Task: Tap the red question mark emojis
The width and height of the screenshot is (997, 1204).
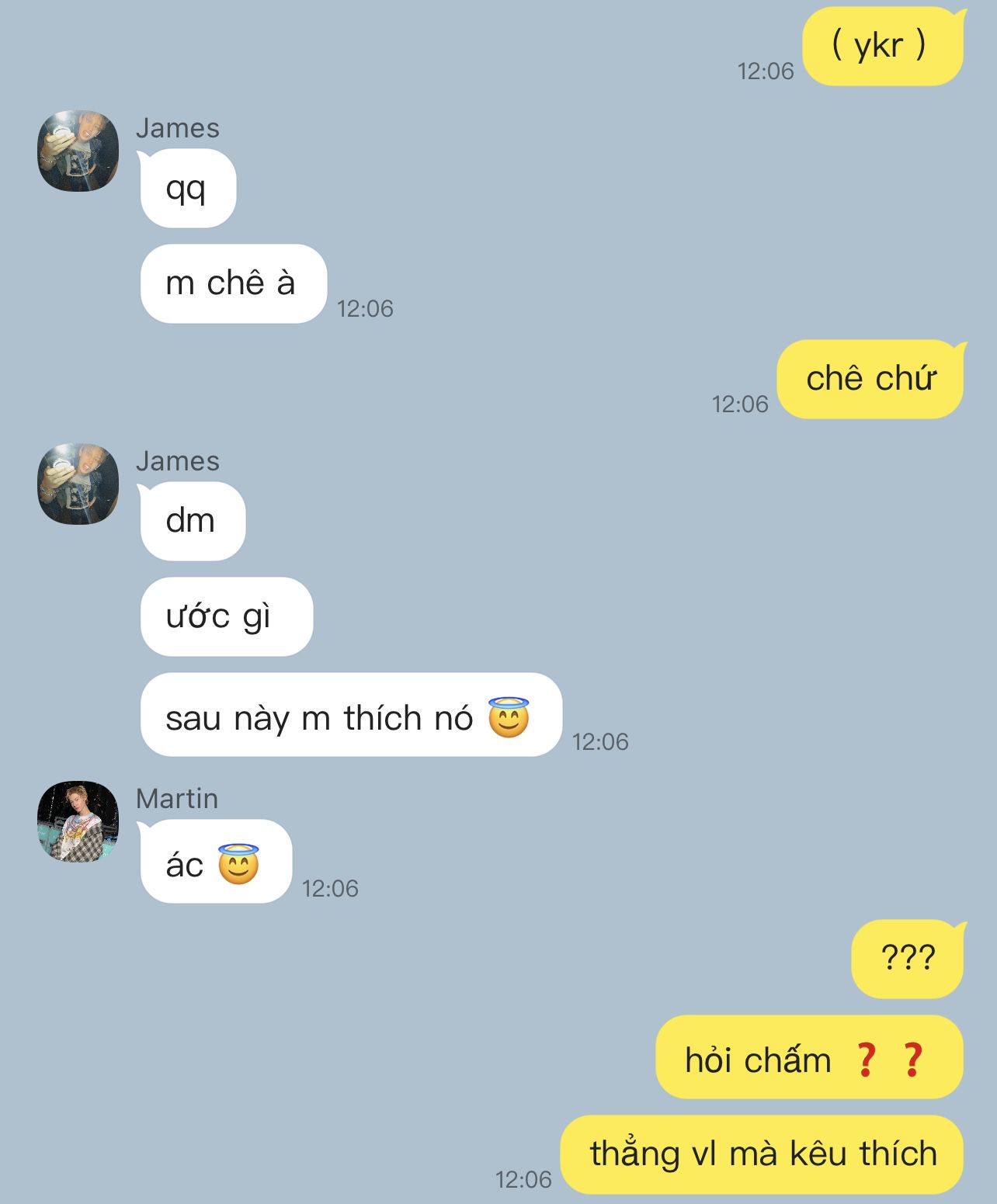Action: [x=888, y=1059]
